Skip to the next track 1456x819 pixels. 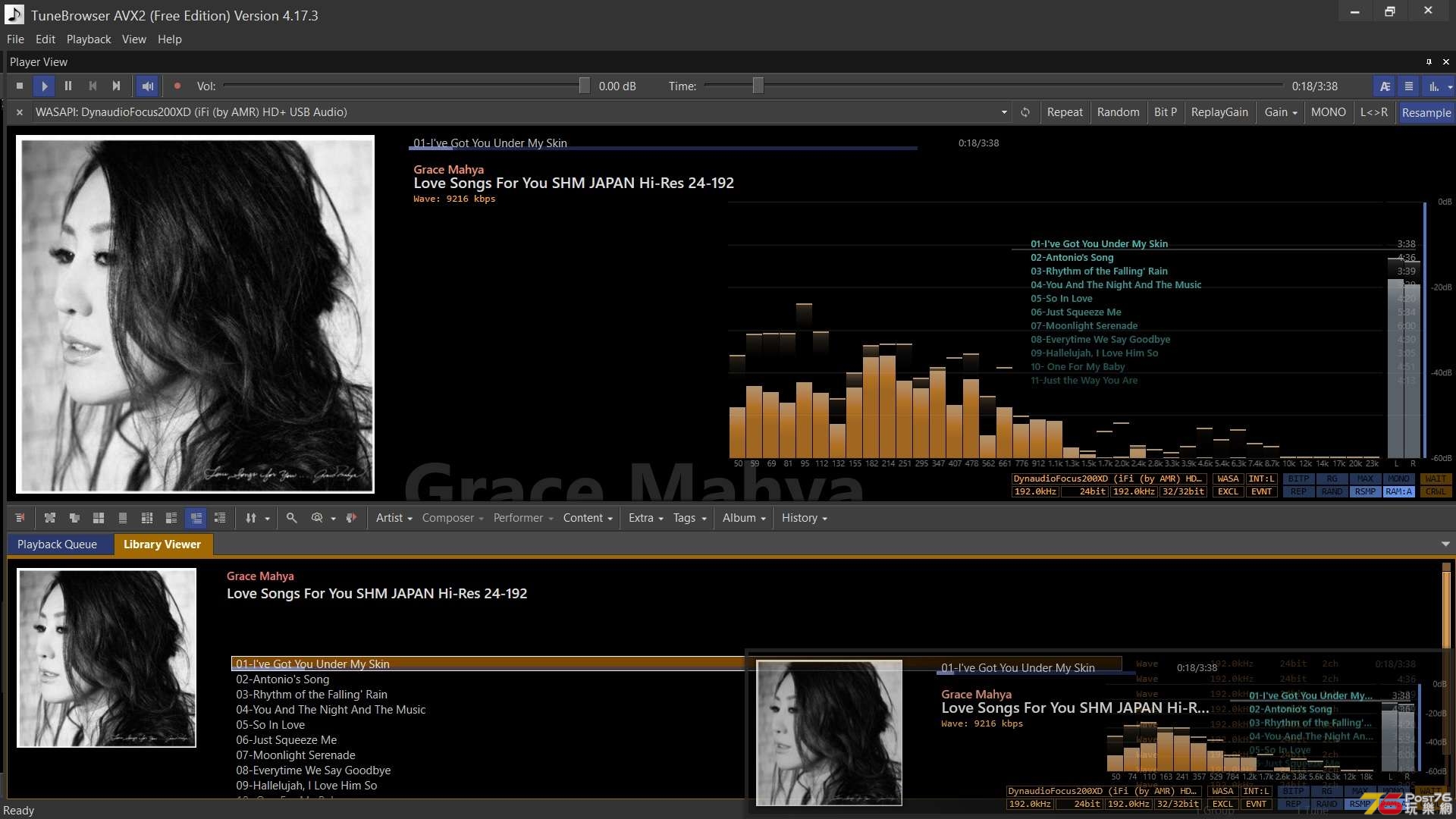point(116,86)
